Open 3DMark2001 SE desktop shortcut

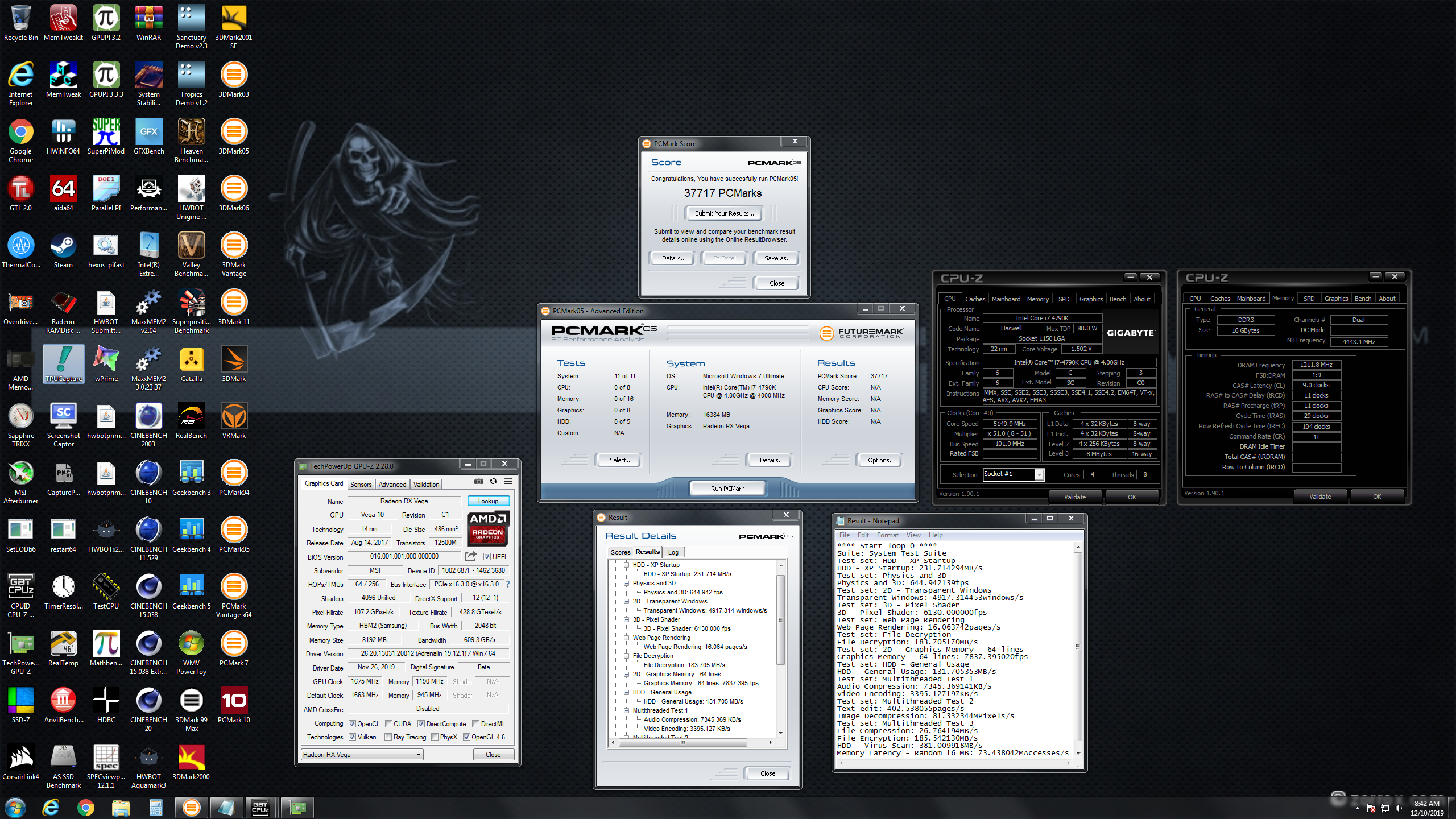(x=234, y=27)
